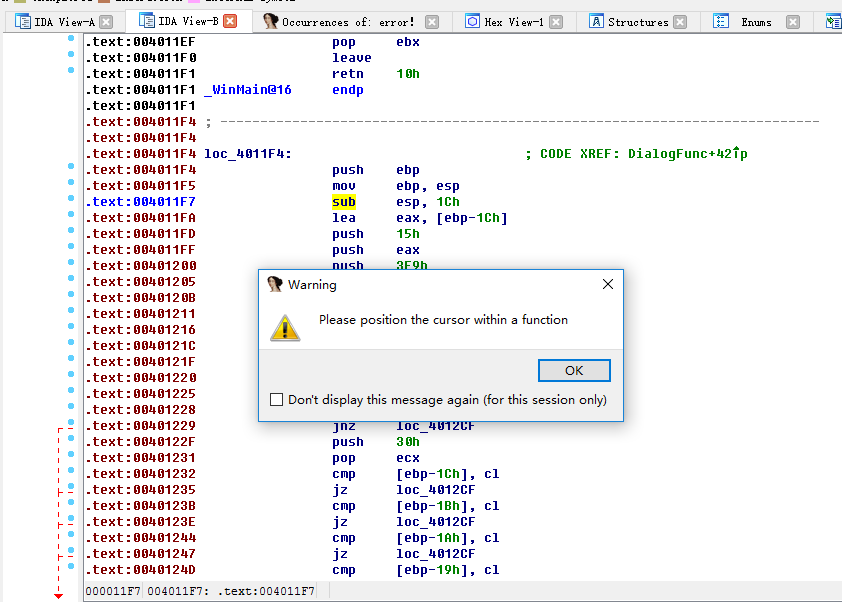
Task: Click the IDA View-B tab icon
Action: [147, 21]
